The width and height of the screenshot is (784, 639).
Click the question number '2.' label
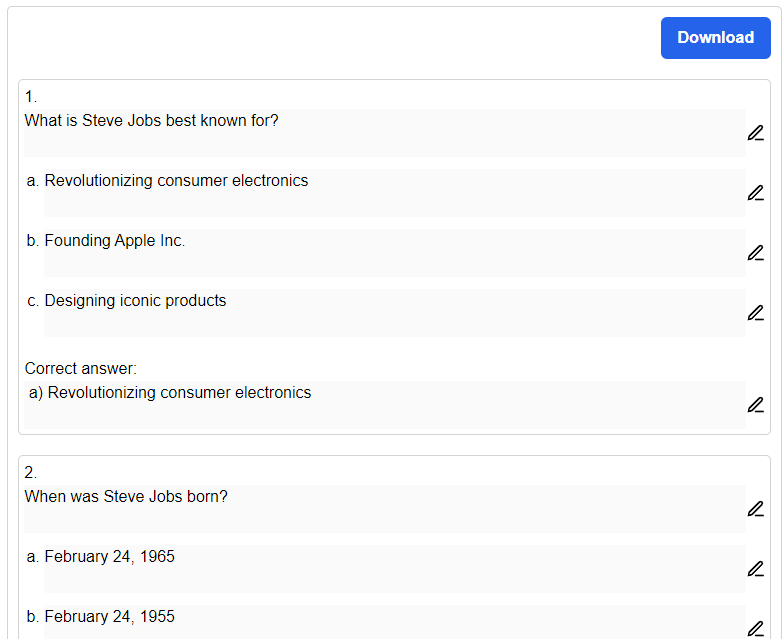coord(31,473)
